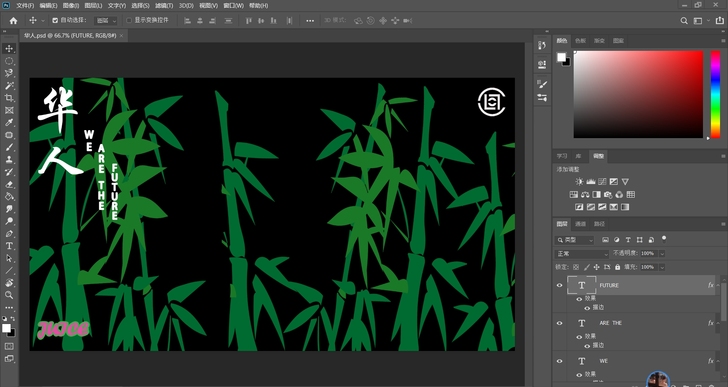728x387 pixels.
Task: Click the foreground color swatch in Color panel
Action: click(x=561, y=57)
